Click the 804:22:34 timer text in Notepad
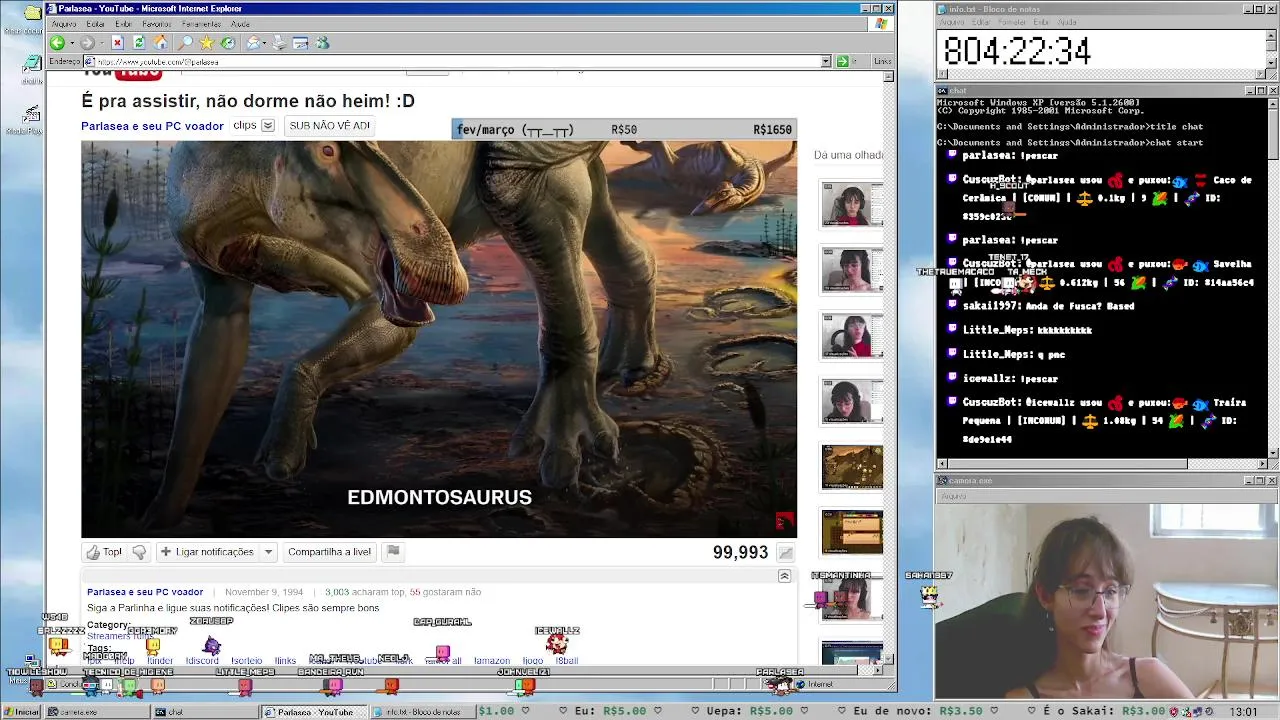The height and width of the screenshot is (720, 1280). coord(1016,52)
